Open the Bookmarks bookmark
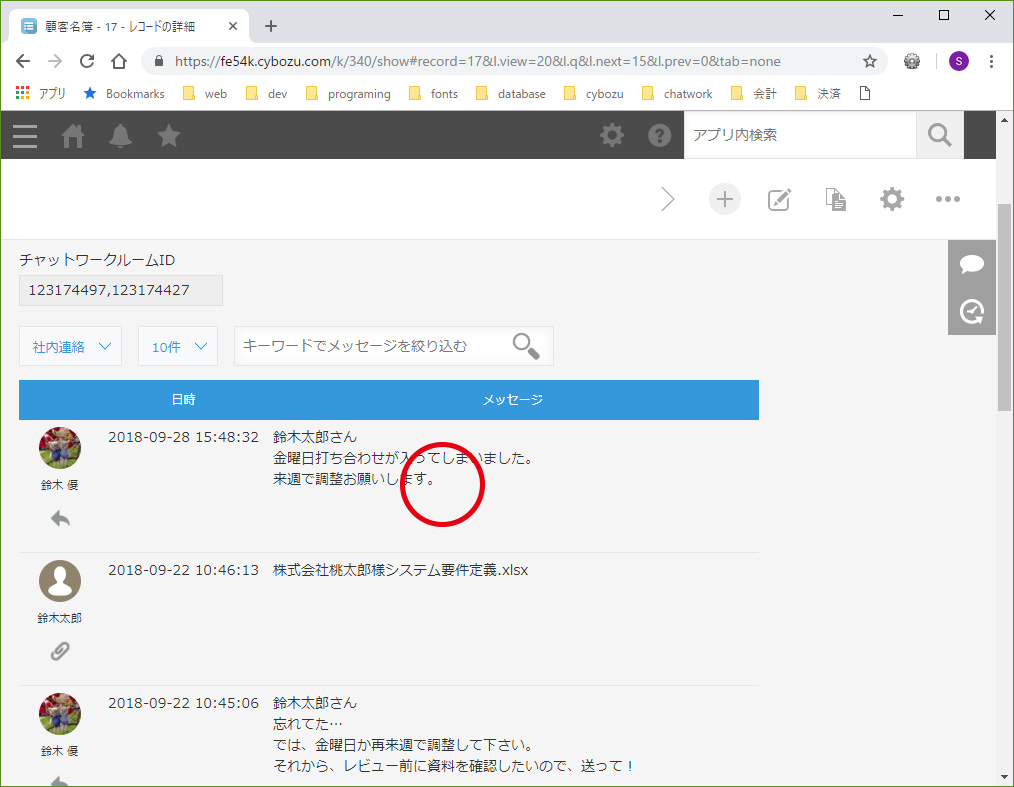The width and height of the screenshot is (1014, 787). [x=124, y=94]
